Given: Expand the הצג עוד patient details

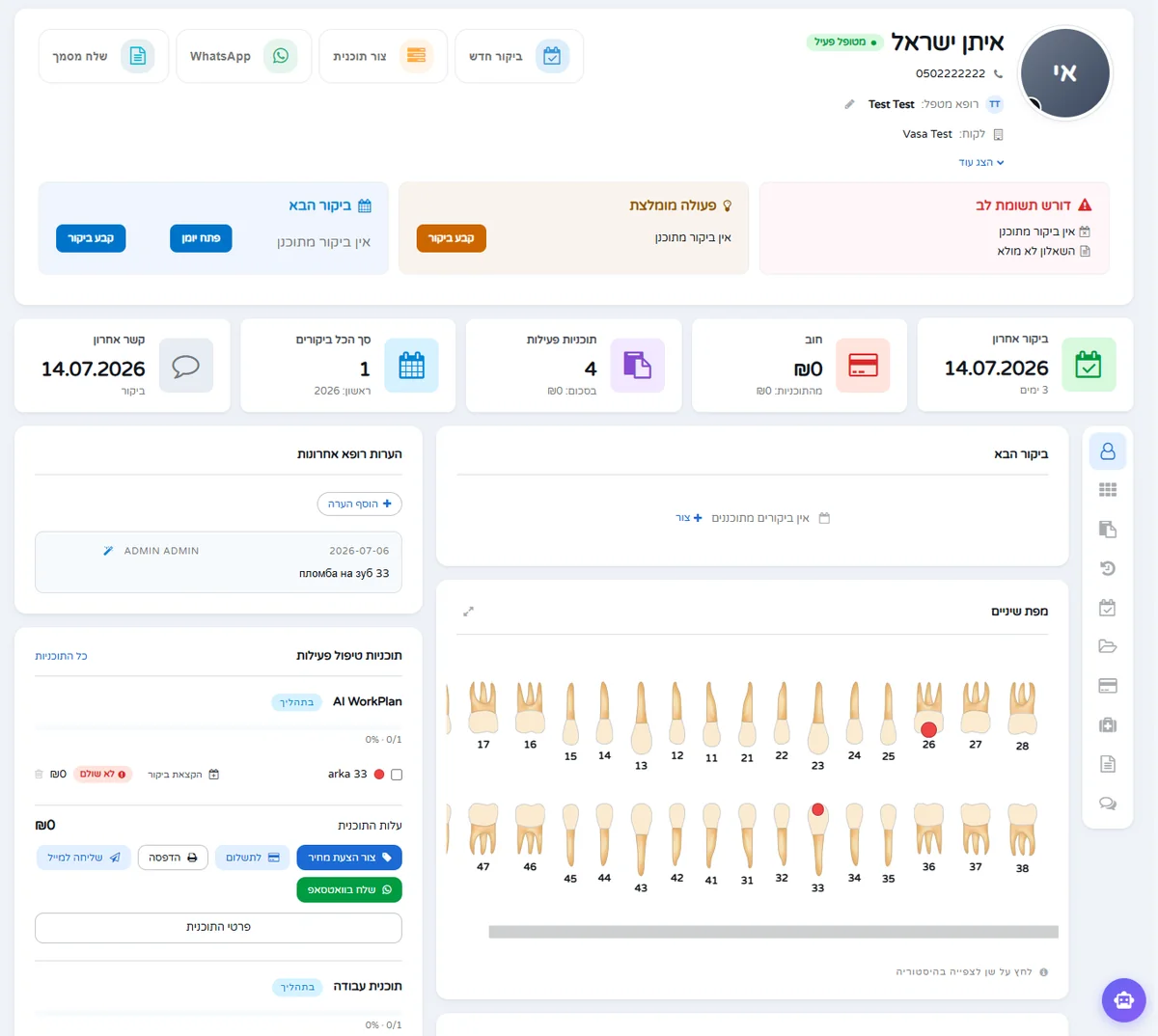Looking at the screenshot, I should [x=980, y=162].
